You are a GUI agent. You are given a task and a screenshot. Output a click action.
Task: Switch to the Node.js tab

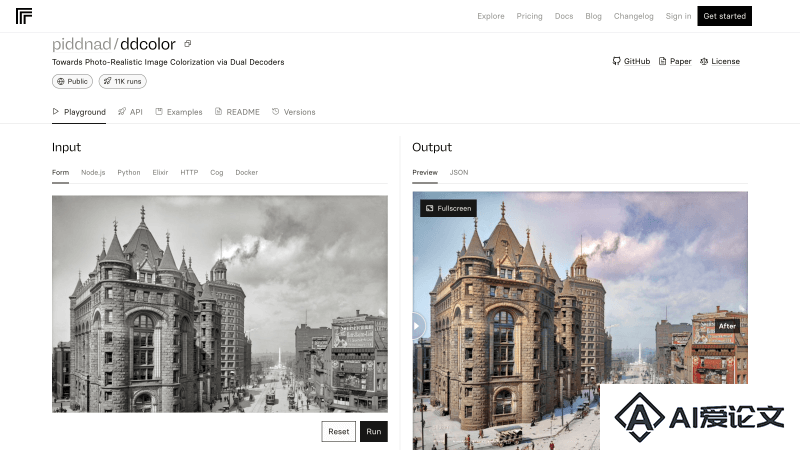coord(93,172)
